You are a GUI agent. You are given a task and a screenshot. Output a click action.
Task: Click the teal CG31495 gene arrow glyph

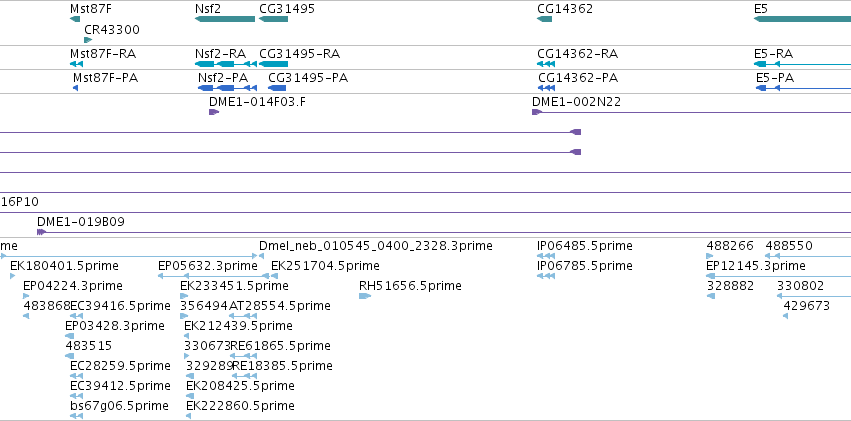click(274, 19)
